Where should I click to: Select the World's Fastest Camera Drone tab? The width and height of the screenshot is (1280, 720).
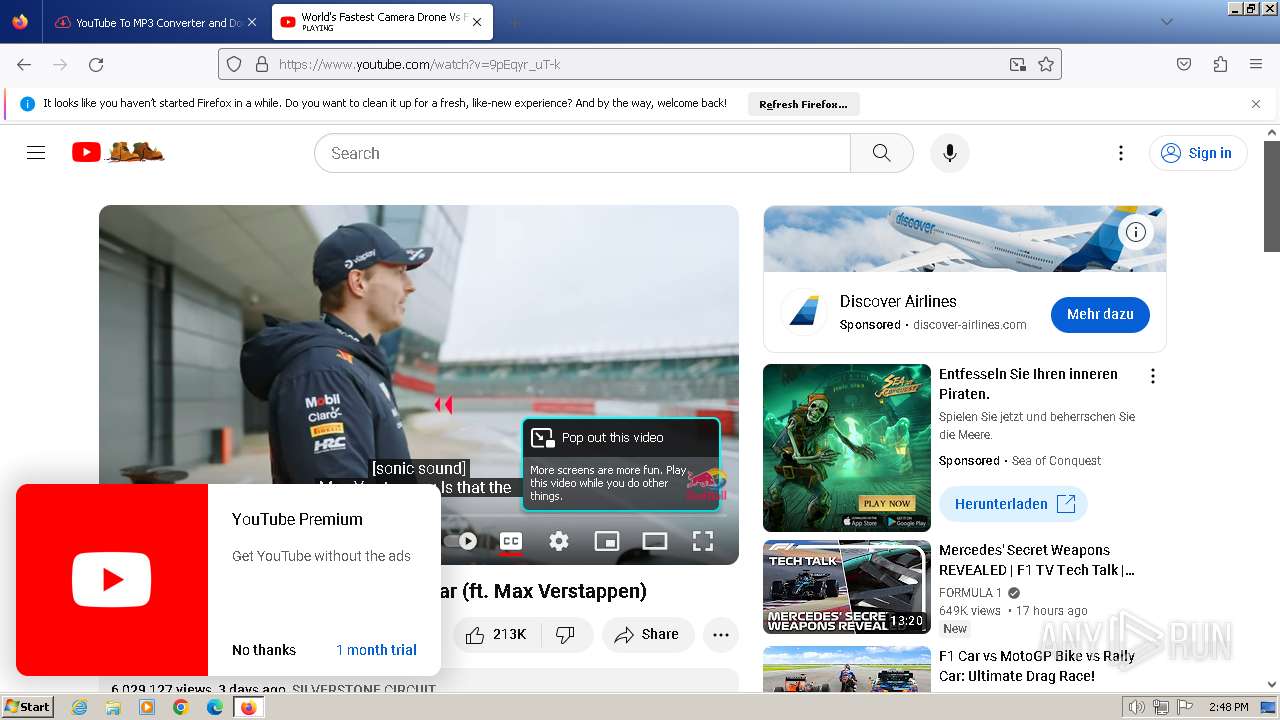pyautogui.click(x=382, y=22)
